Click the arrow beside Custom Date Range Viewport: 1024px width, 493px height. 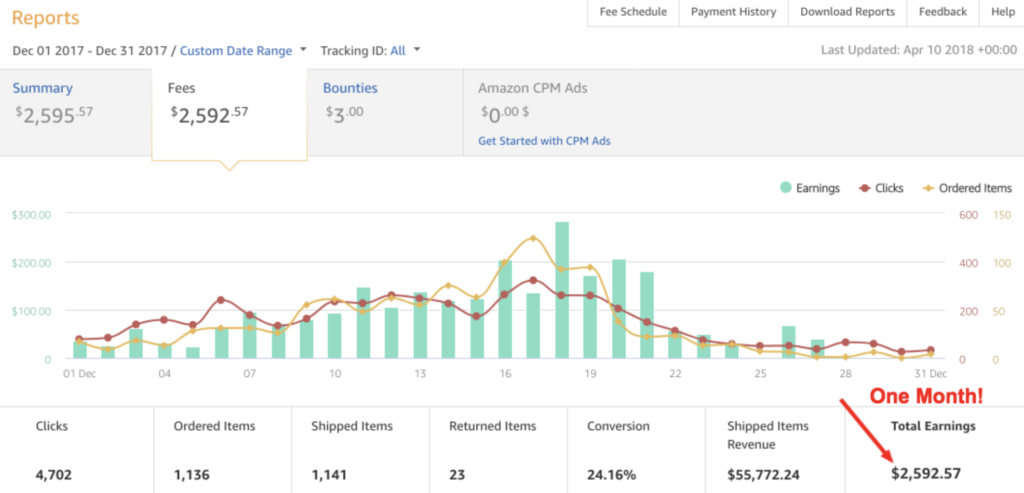[303, 50]
